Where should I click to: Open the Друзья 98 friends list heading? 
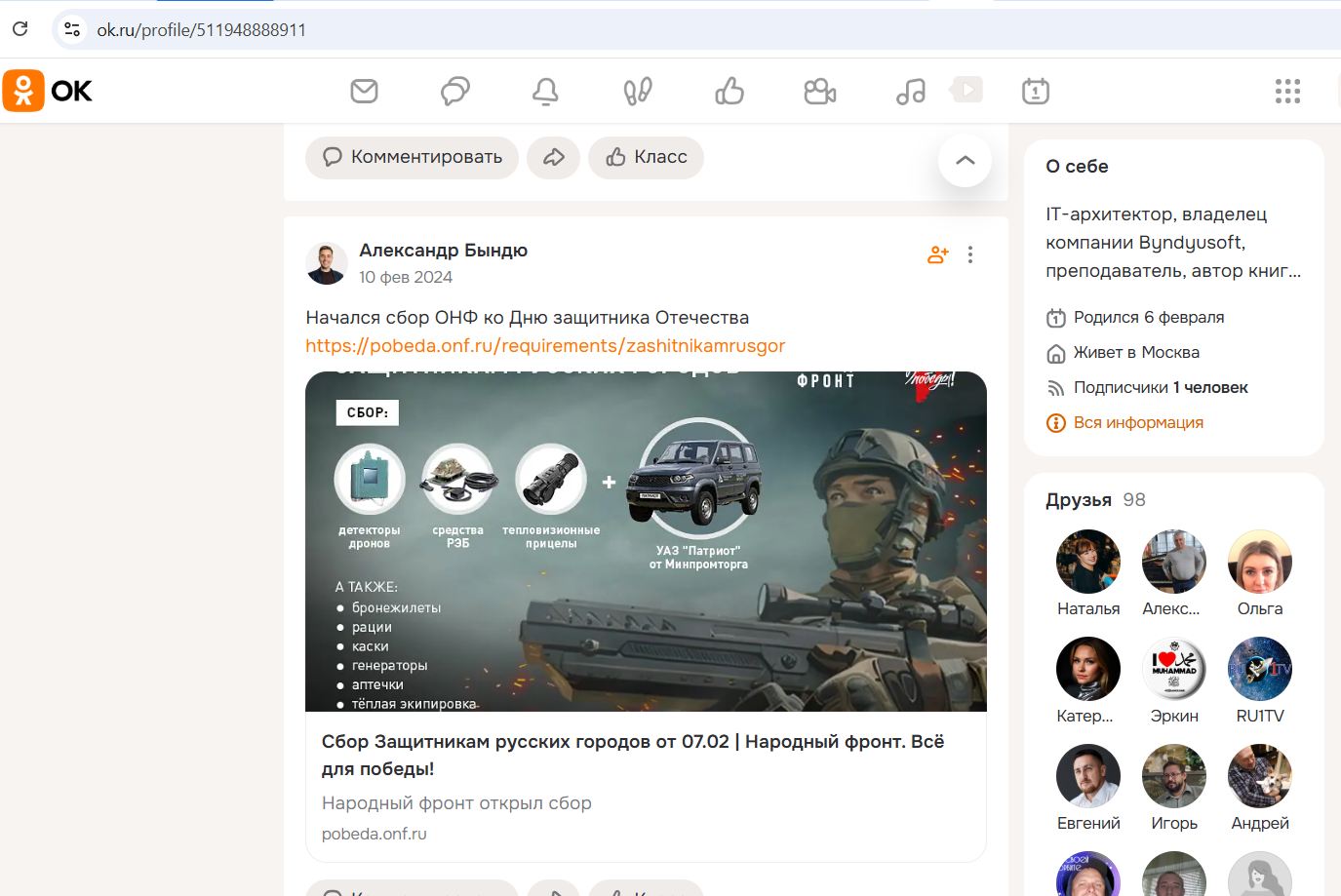point(1095,499)
